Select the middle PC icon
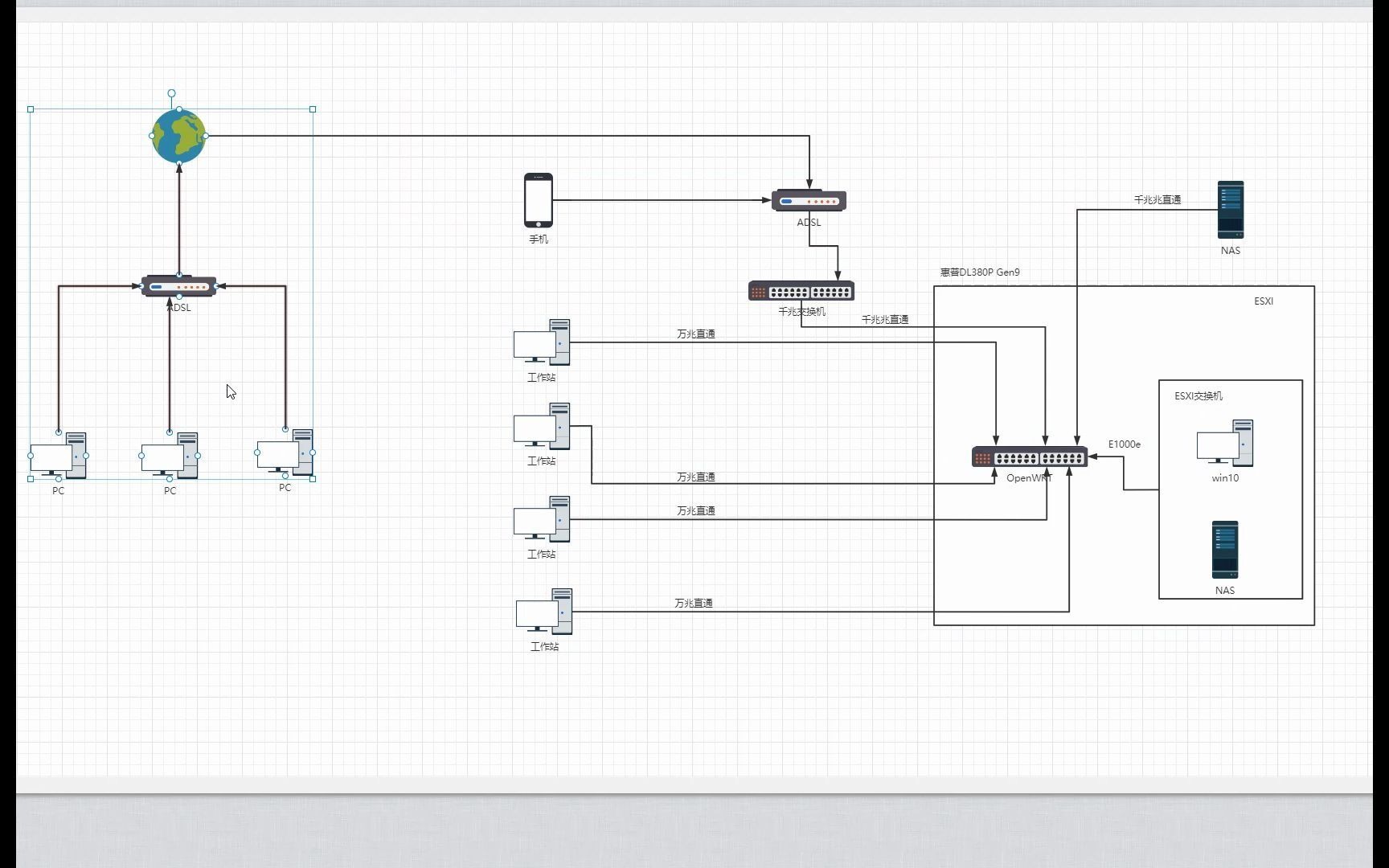The height and width of the screenshot is (868, 1389). pos(170,456)
